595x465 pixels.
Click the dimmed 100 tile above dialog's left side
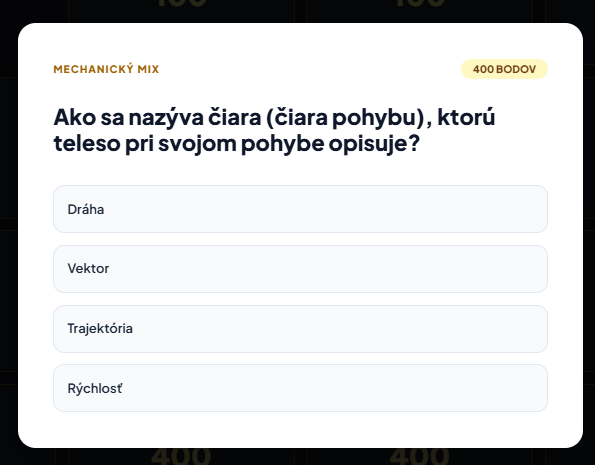pos(181,9)
